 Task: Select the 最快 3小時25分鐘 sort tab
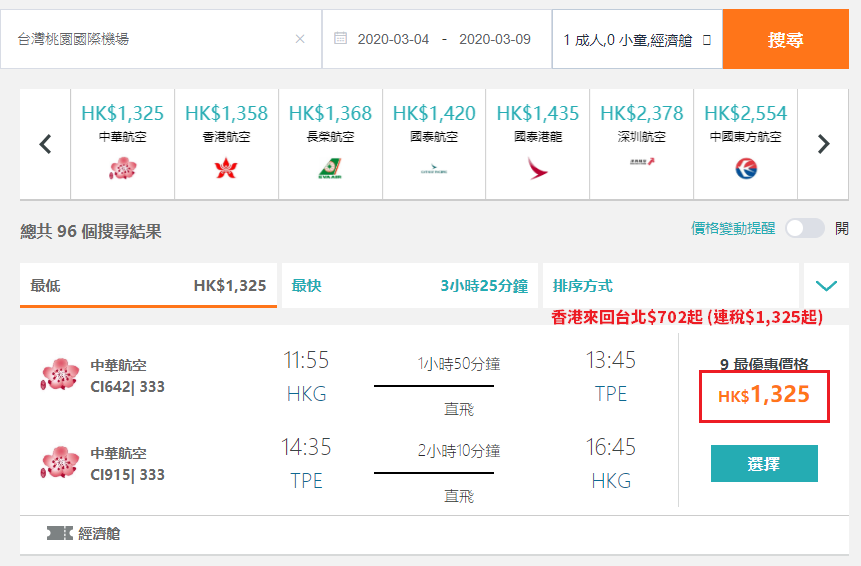pyautogui.click(x=410, y=285)
